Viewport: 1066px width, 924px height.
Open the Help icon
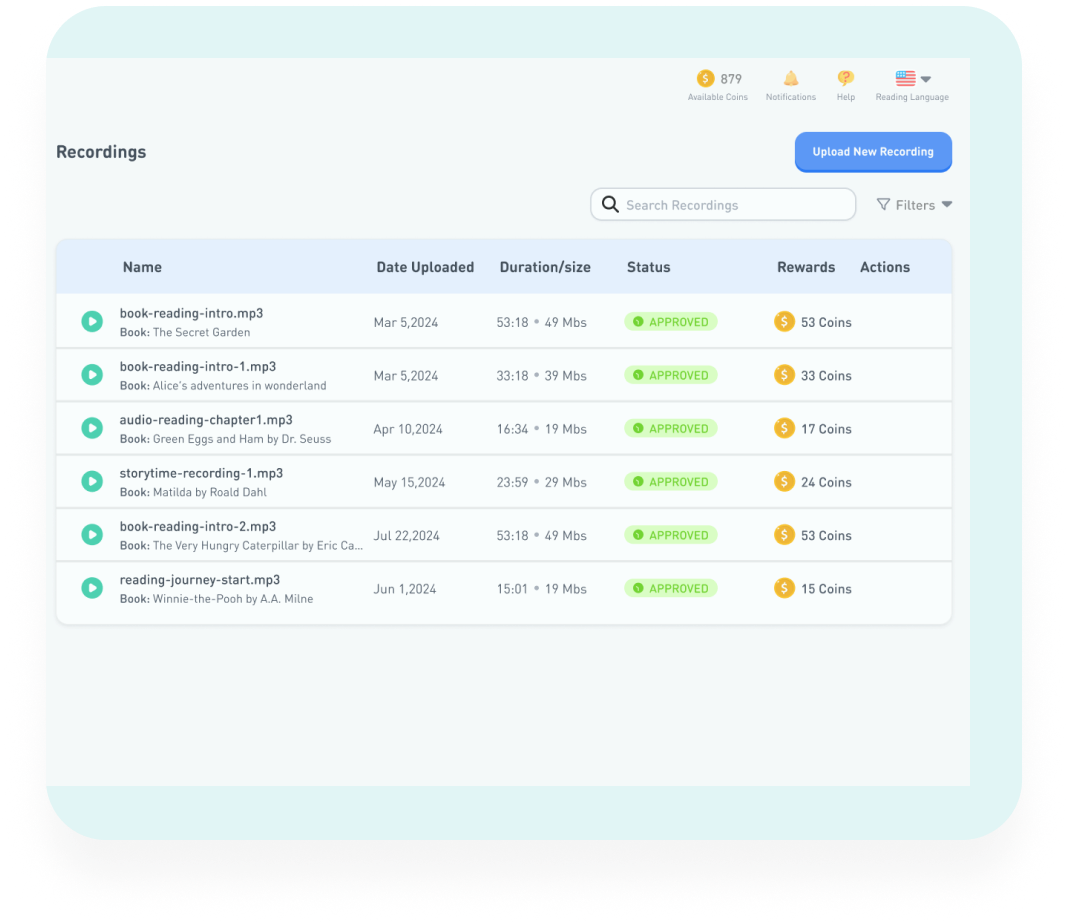tap(845, 79)
